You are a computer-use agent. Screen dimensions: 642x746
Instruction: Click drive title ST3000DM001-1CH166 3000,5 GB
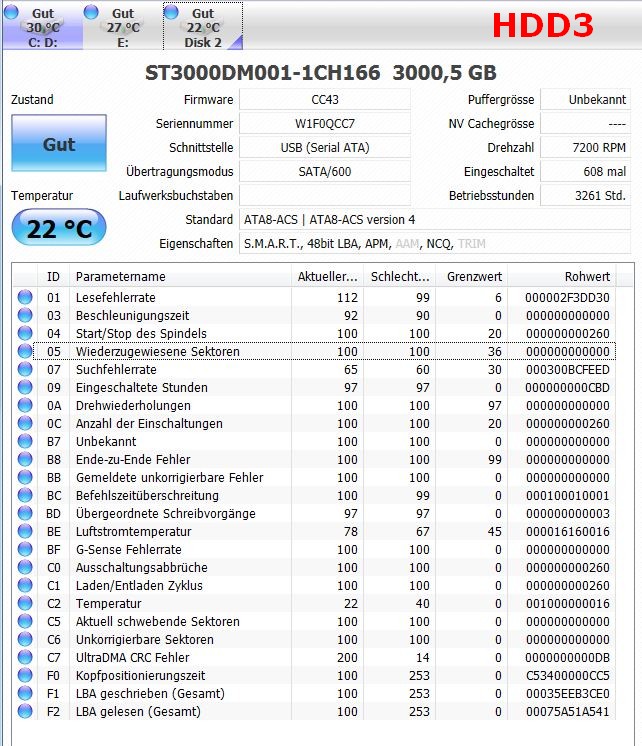[x=321, y=73]
